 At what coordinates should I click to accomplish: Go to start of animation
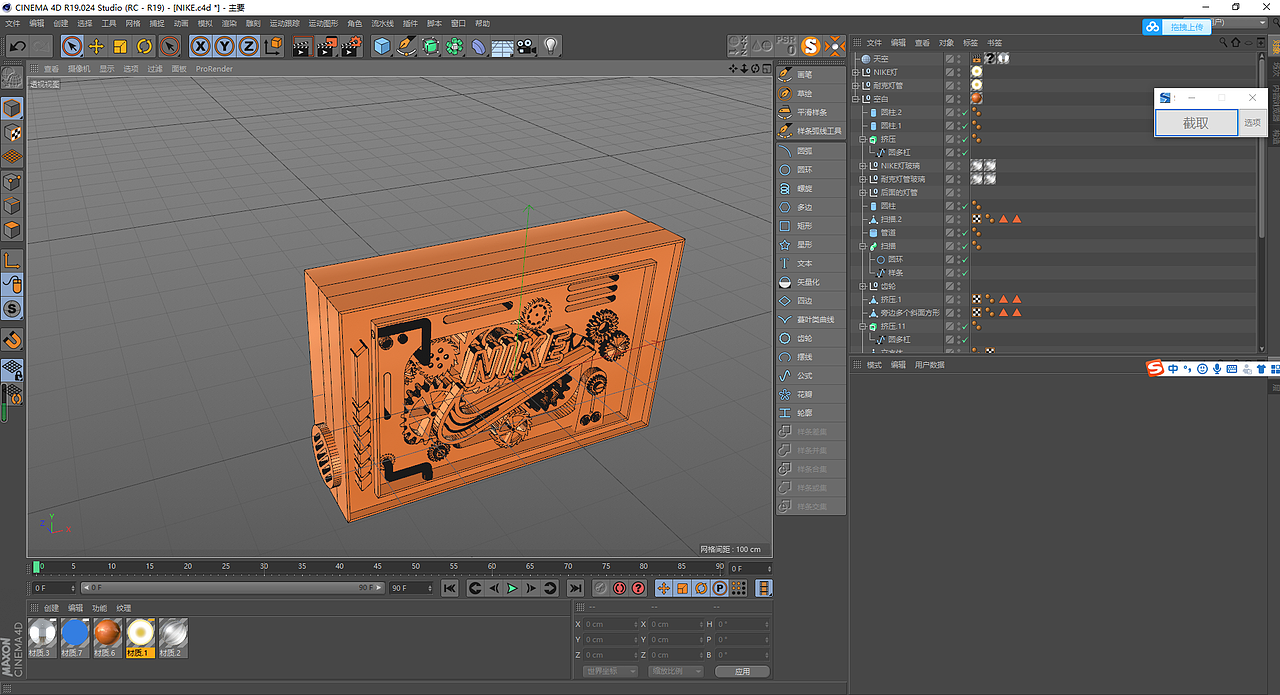tap(450, 589)
